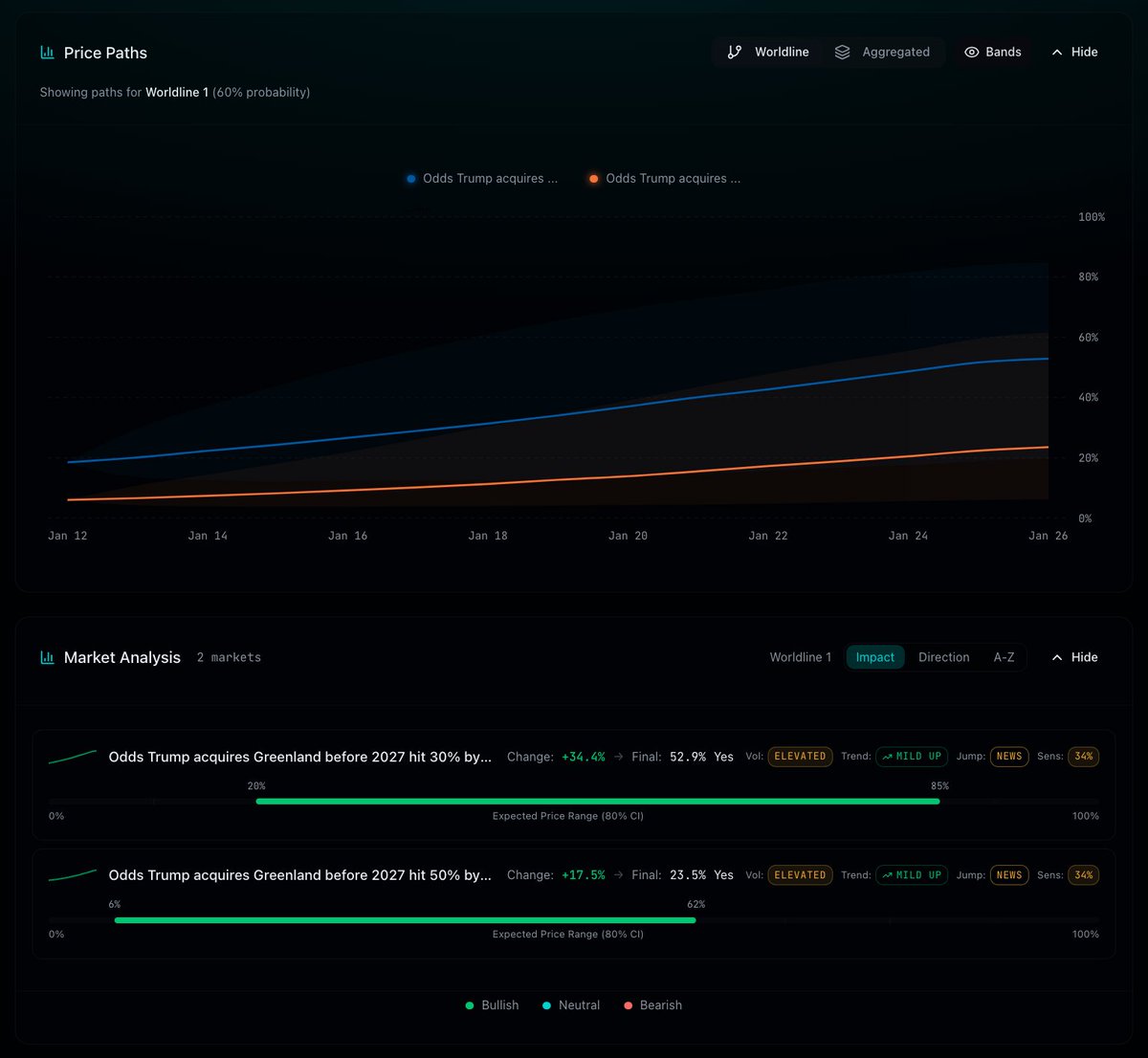The height and width of the screenshot is (1058, 1148).
Task: Collapse Market Analysis panel with Hide
Action: pyautogui.click(x=1074, y=657)
